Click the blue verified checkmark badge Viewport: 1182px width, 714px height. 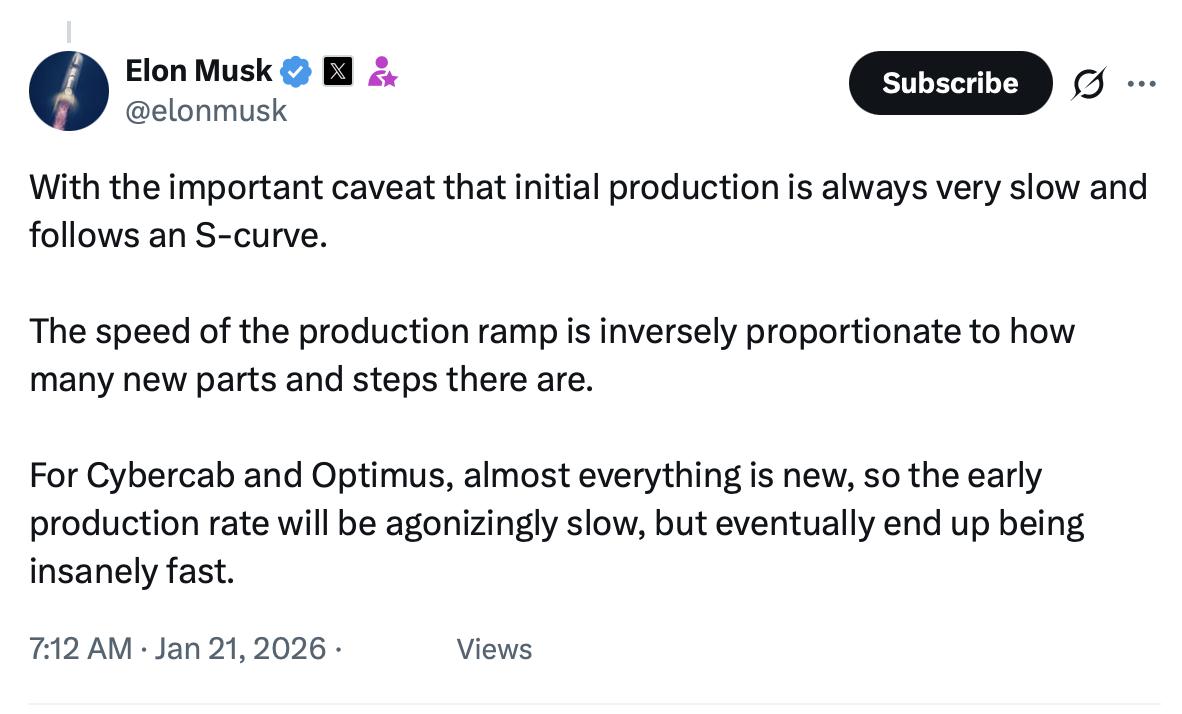click(296, 72)
